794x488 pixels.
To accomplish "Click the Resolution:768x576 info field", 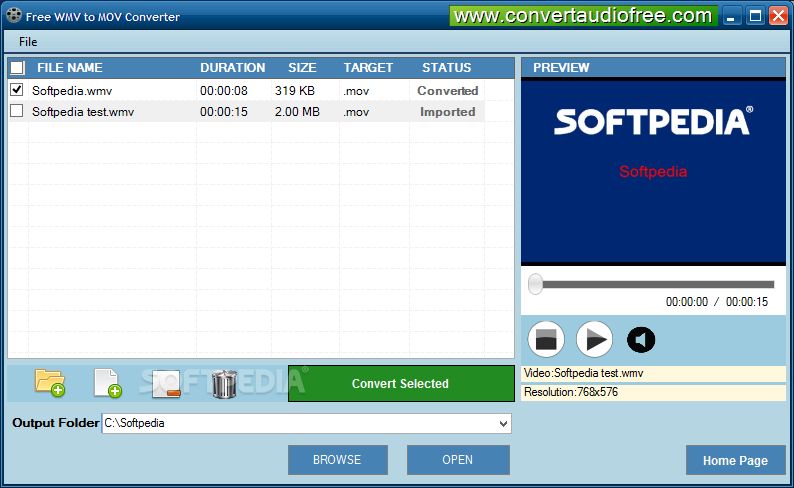I will (653, 392).
